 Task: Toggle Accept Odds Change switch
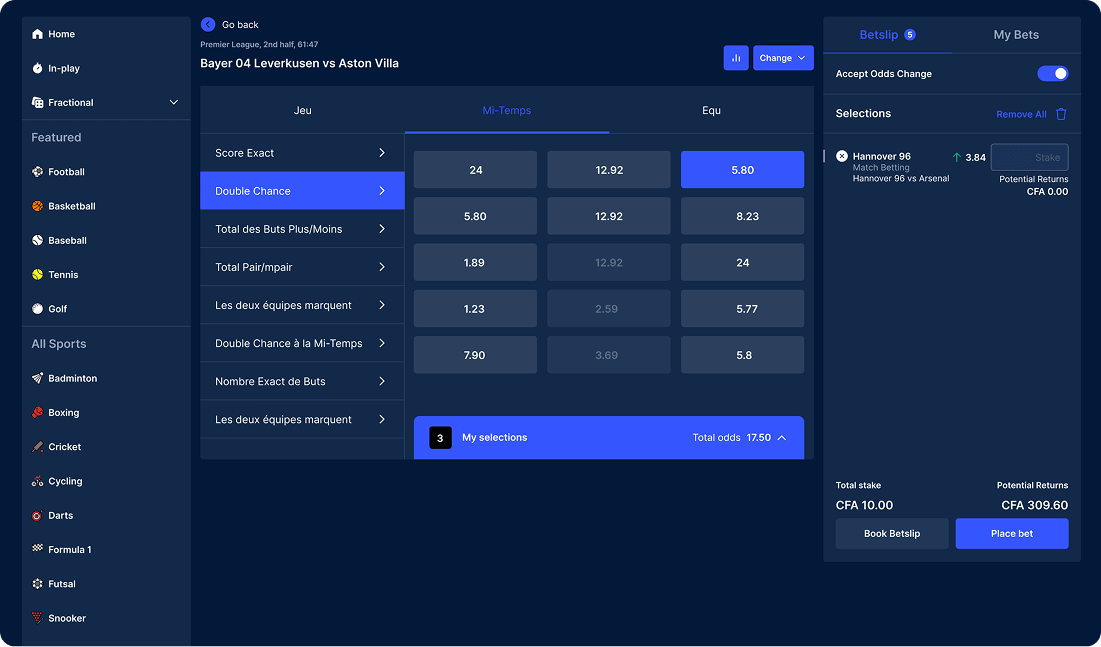(1052, 74)
